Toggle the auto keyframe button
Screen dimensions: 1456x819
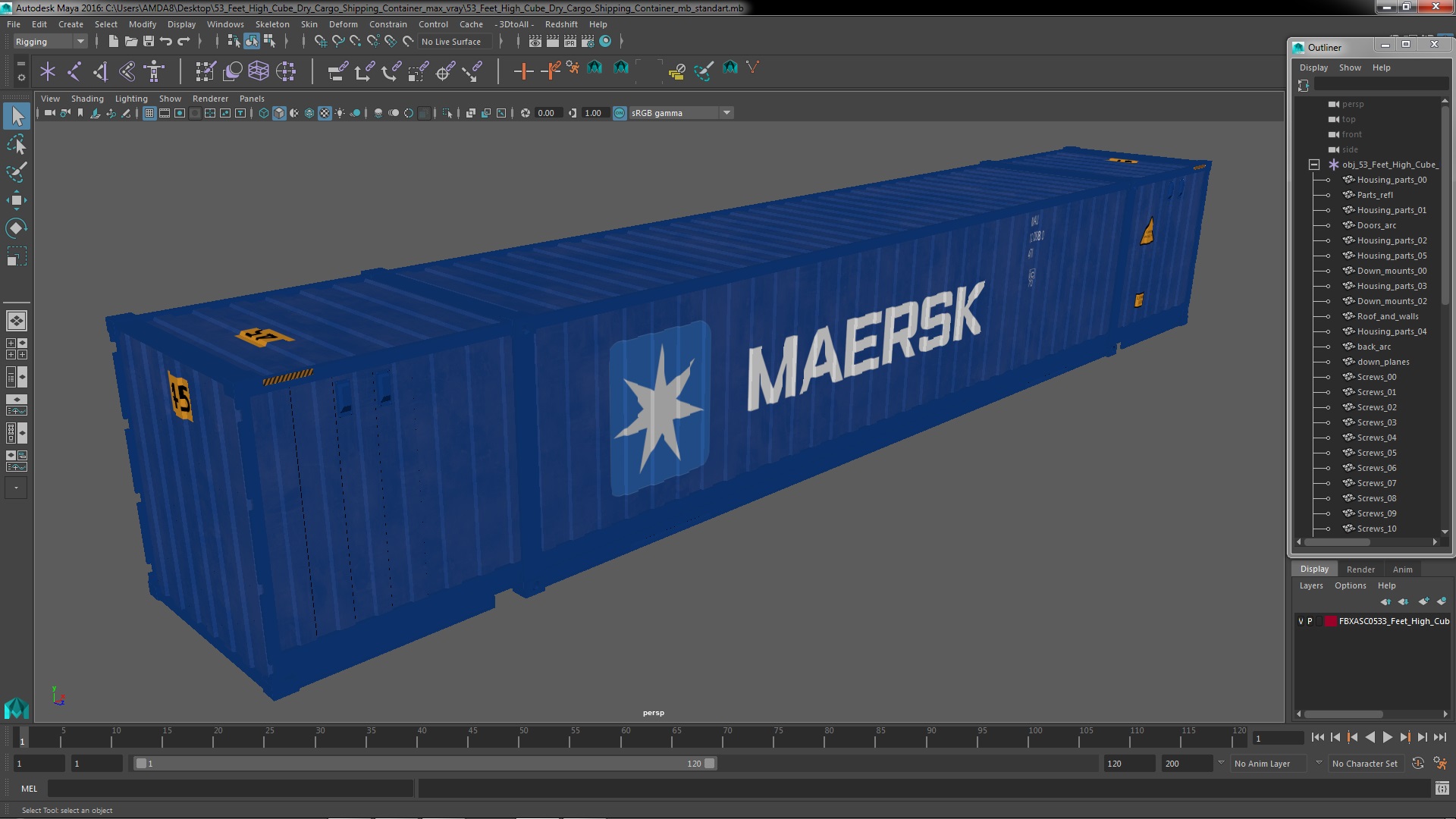click(1418, 764)
